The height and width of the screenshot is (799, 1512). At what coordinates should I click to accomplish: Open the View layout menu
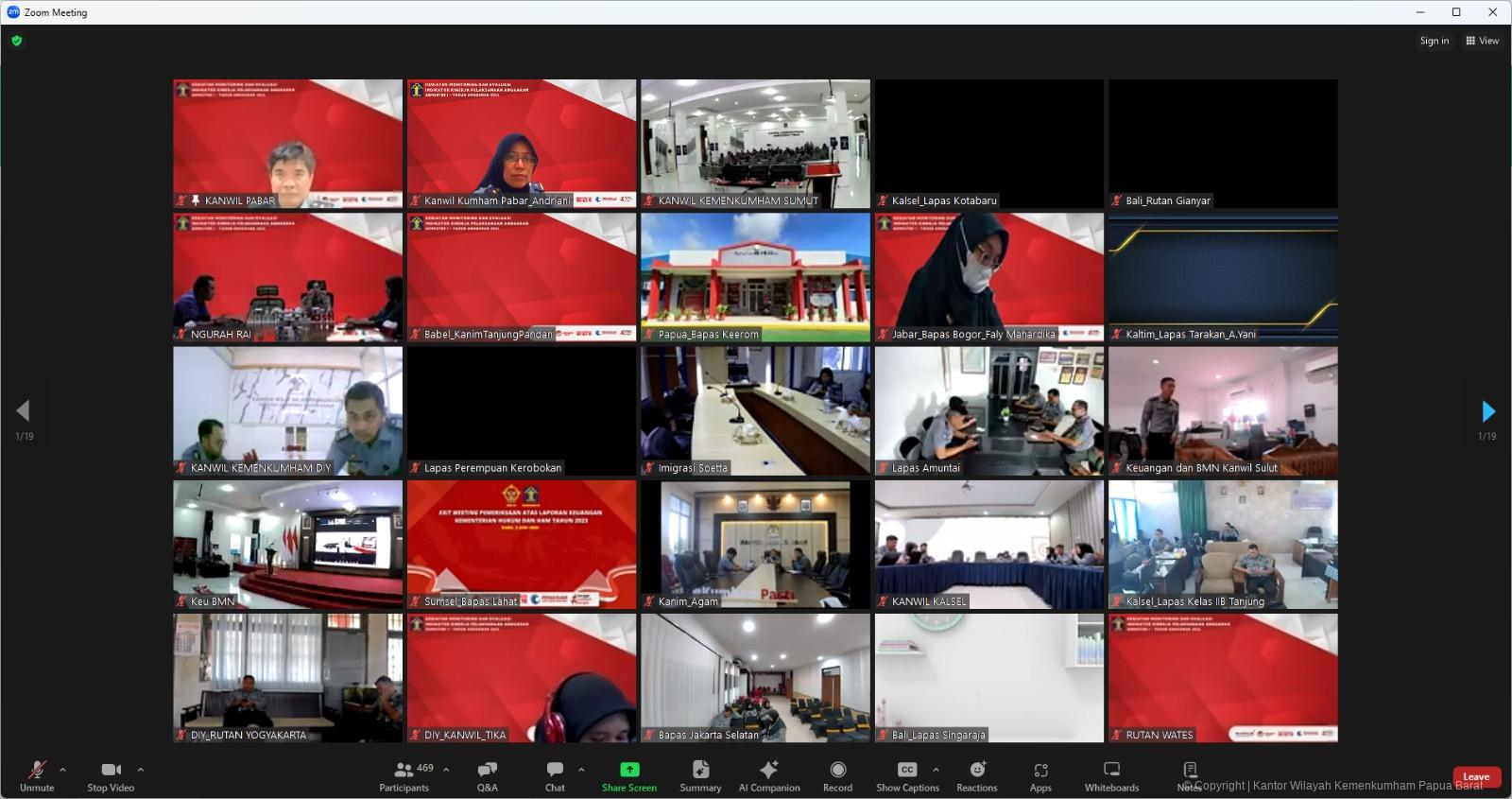pos(1482,41)
